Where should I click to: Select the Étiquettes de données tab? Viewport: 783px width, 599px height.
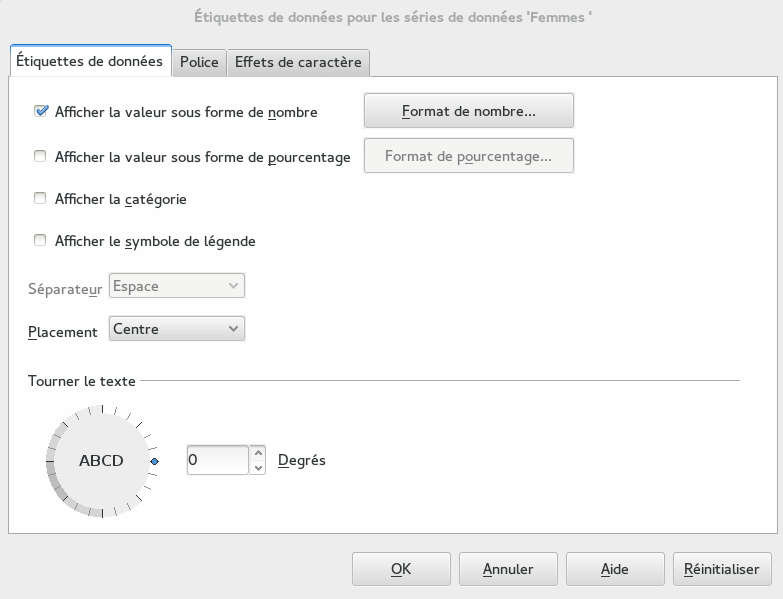(90, 61)
